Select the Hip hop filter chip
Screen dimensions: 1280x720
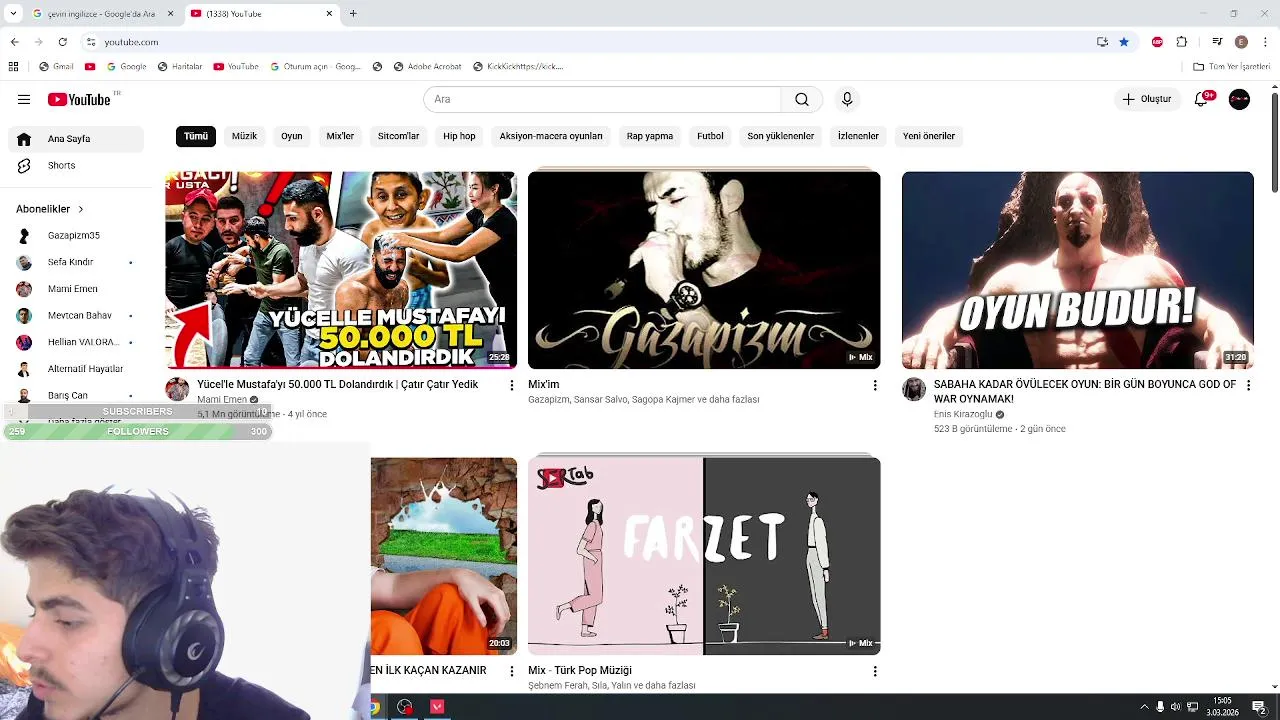click(x=459, y=136)
